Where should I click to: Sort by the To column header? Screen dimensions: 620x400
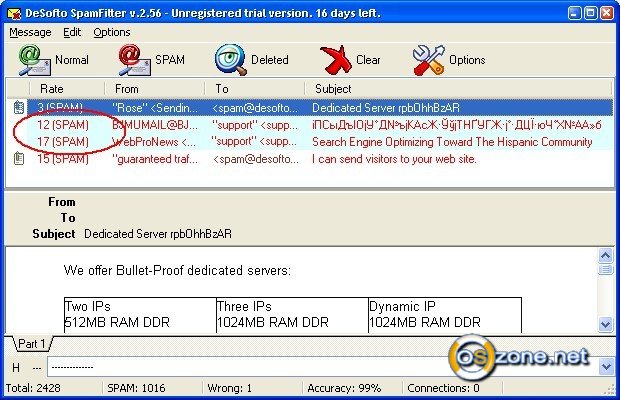click(x=255, y=89)
